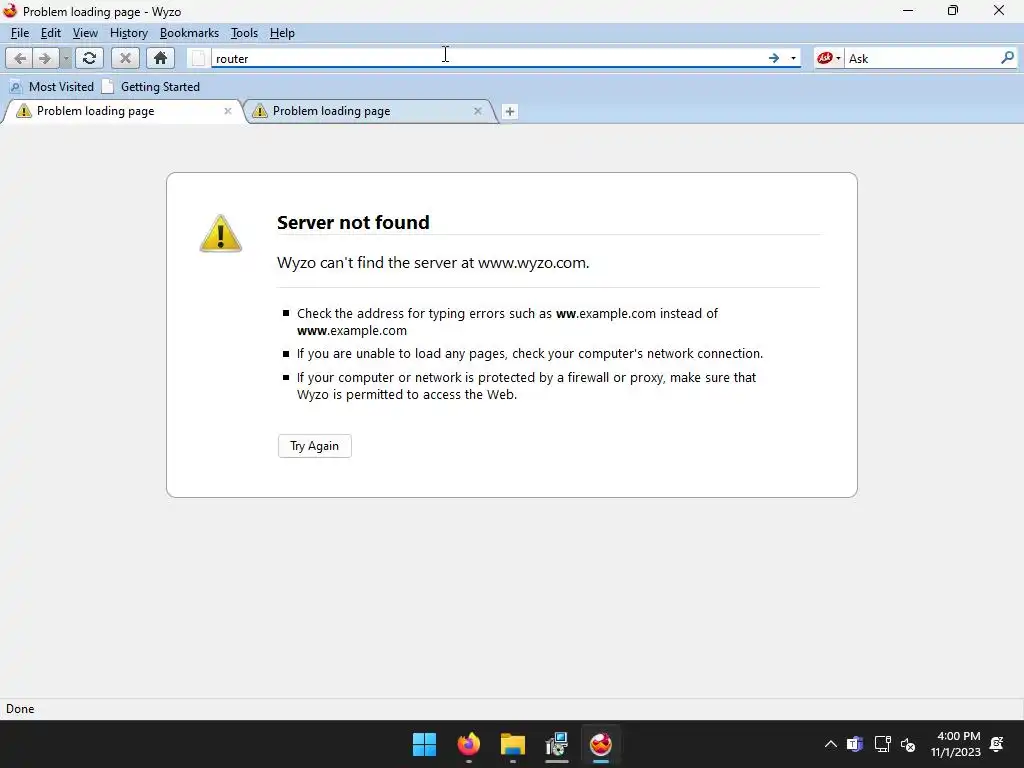
Task: Open the View menu
Action: pos(85,33)
